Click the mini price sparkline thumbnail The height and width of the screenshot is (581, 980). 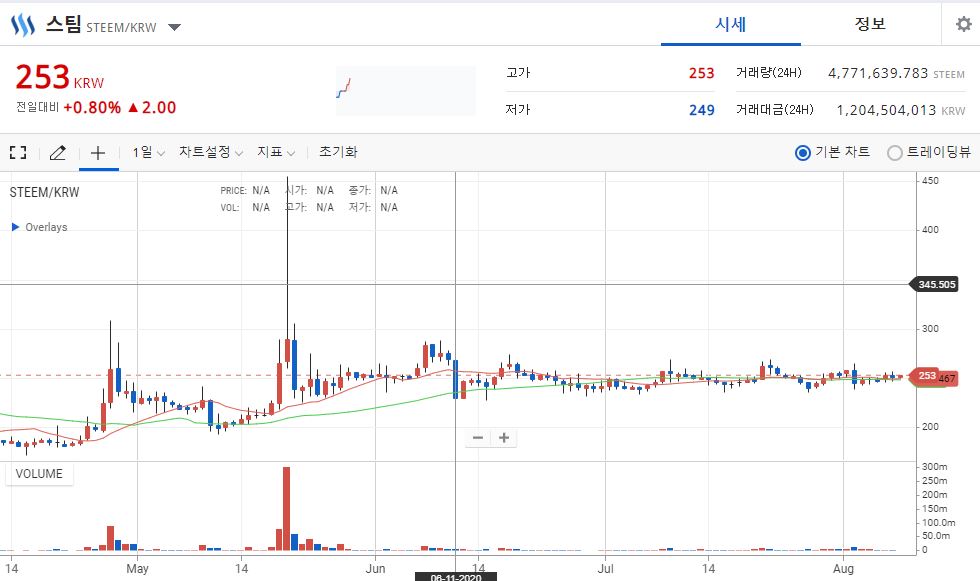click(406, 91)
